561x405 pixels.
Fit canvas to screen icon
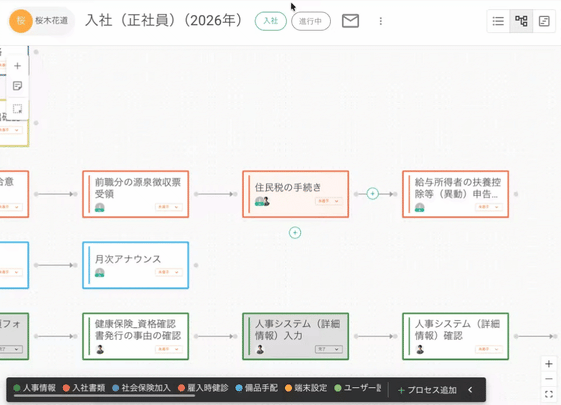pyautogui.click(x=549, y=394)
